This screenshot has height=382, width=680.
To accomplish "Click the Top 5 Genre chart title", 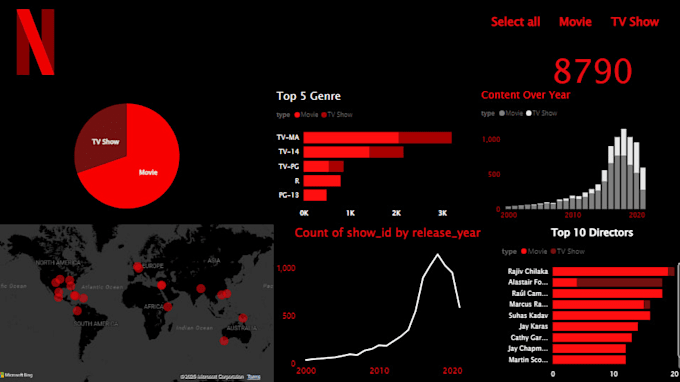I will [308, 96].
